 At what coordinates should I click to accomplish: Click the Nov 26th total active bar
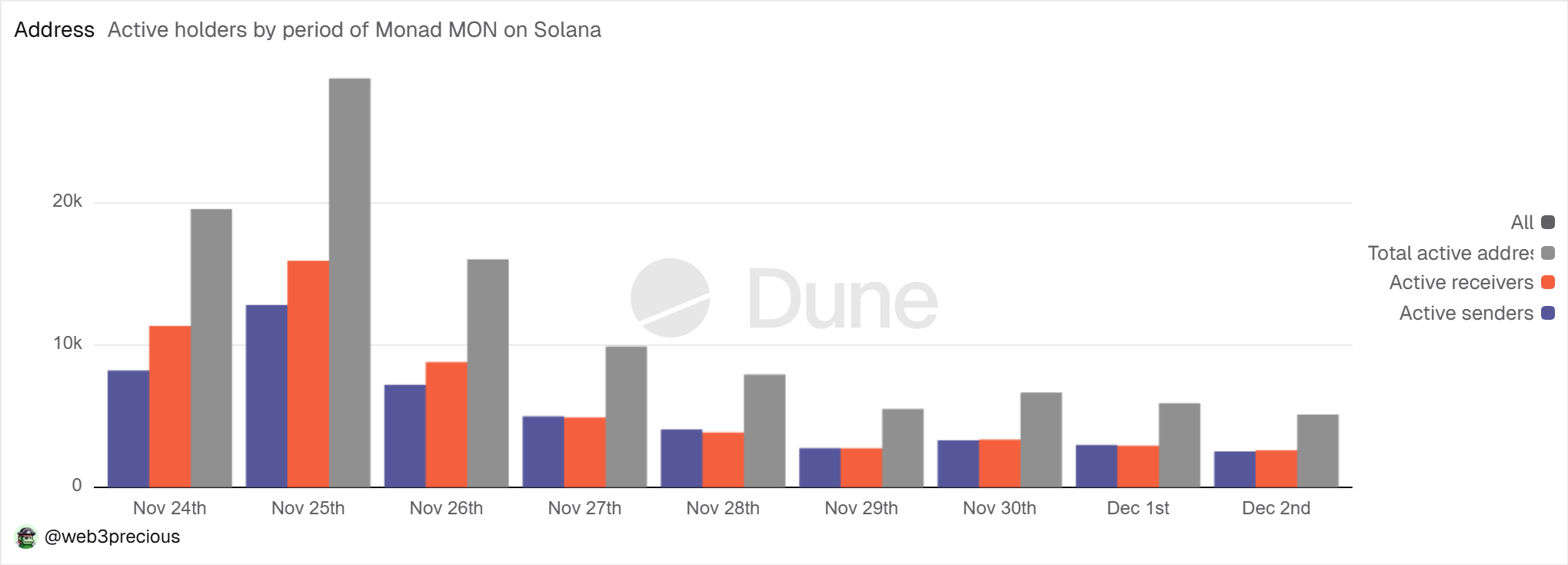point(488,373)
